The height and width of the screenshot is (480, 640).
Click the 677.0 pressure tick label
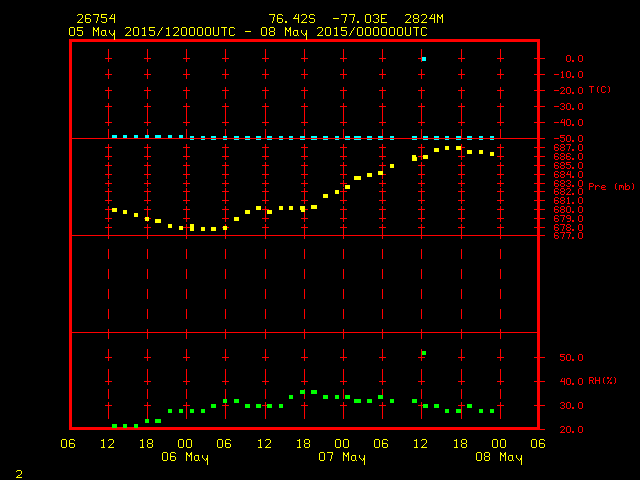(x=568, y=236)
